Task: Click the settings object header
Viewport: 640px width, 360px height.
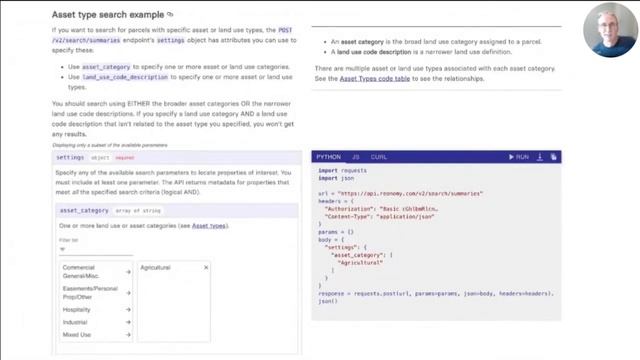Action: (x=177, y=158)
